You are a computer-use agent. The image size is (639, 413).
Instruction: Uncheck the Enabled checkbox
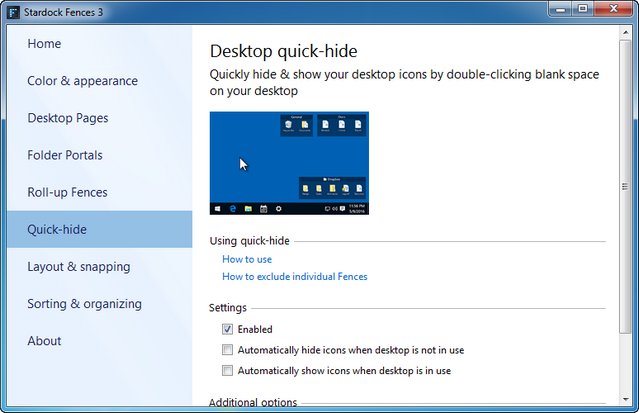tap(228, 329)
